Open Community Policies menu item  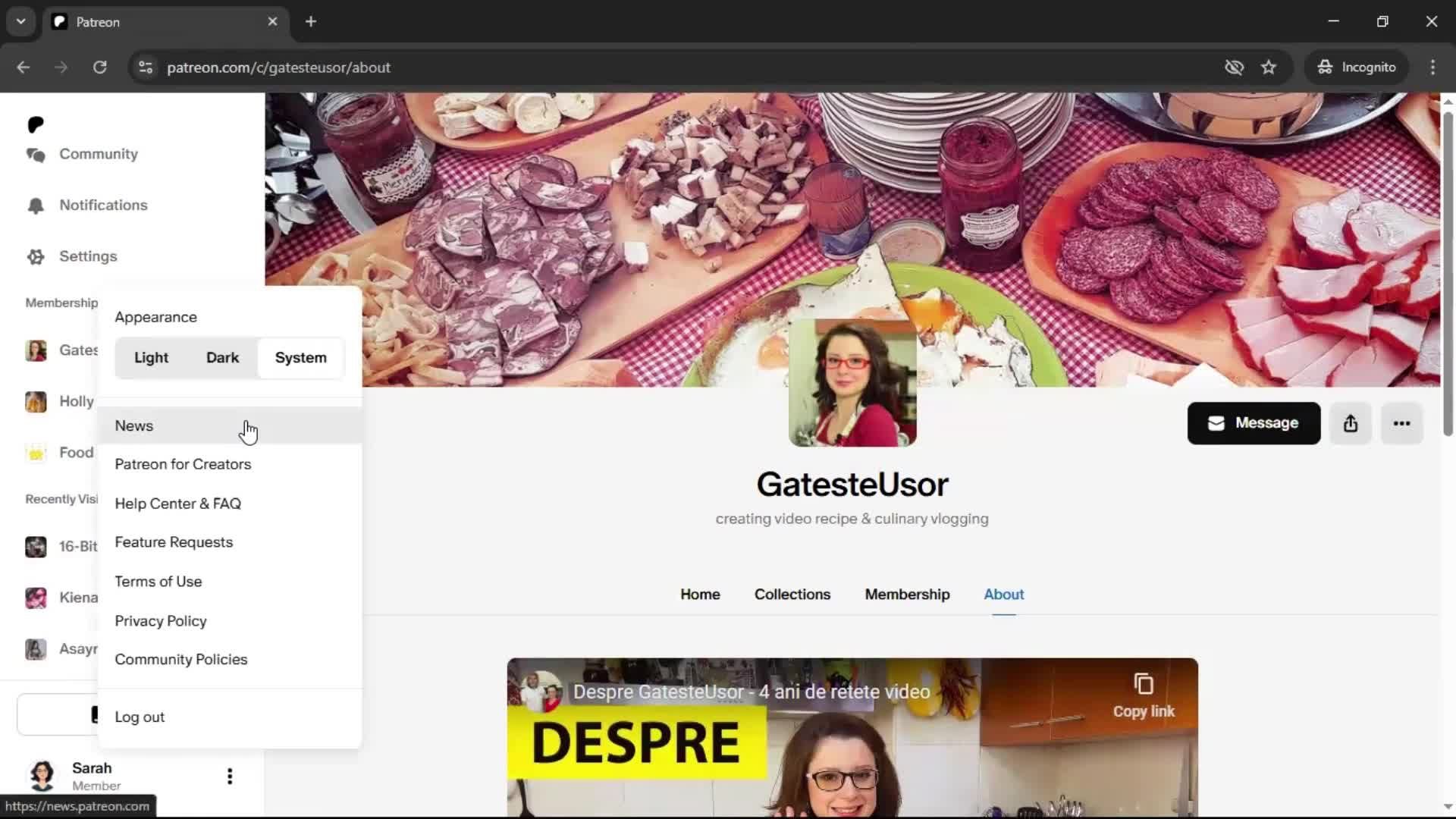pos(230,660)
